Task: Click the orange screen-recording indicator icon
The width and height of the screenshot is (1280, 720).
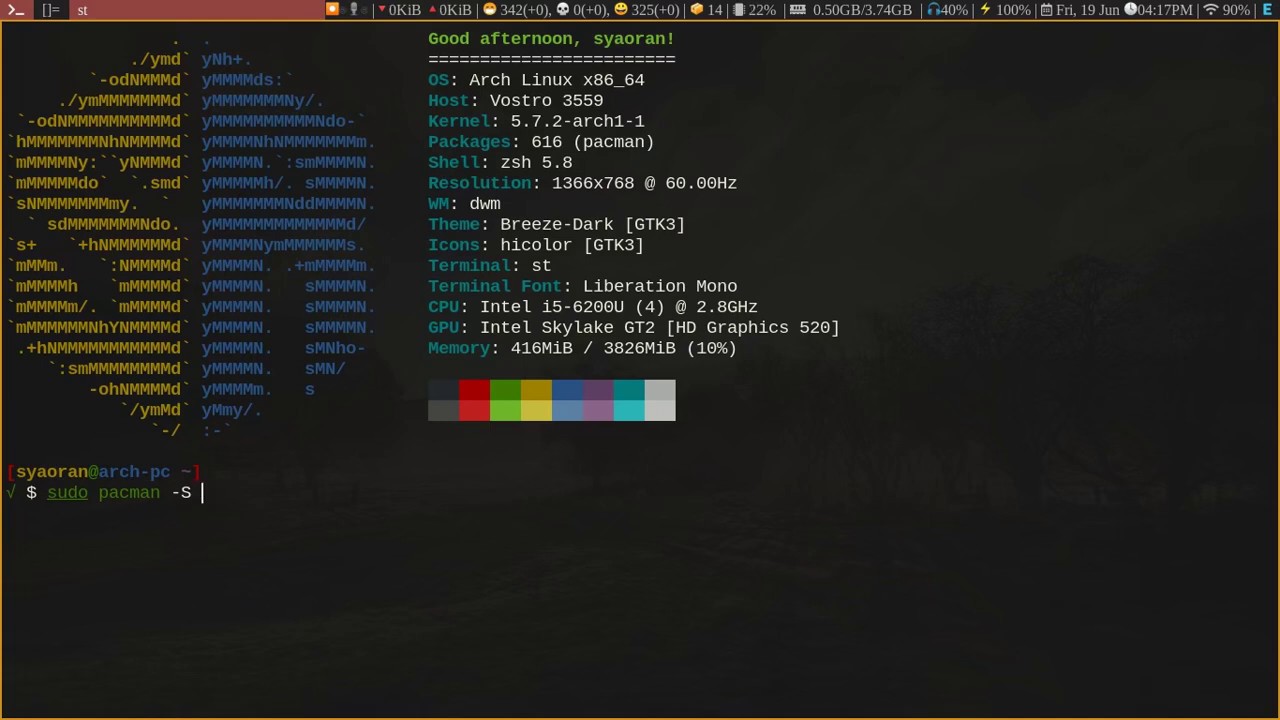Action: pos(333,10)
